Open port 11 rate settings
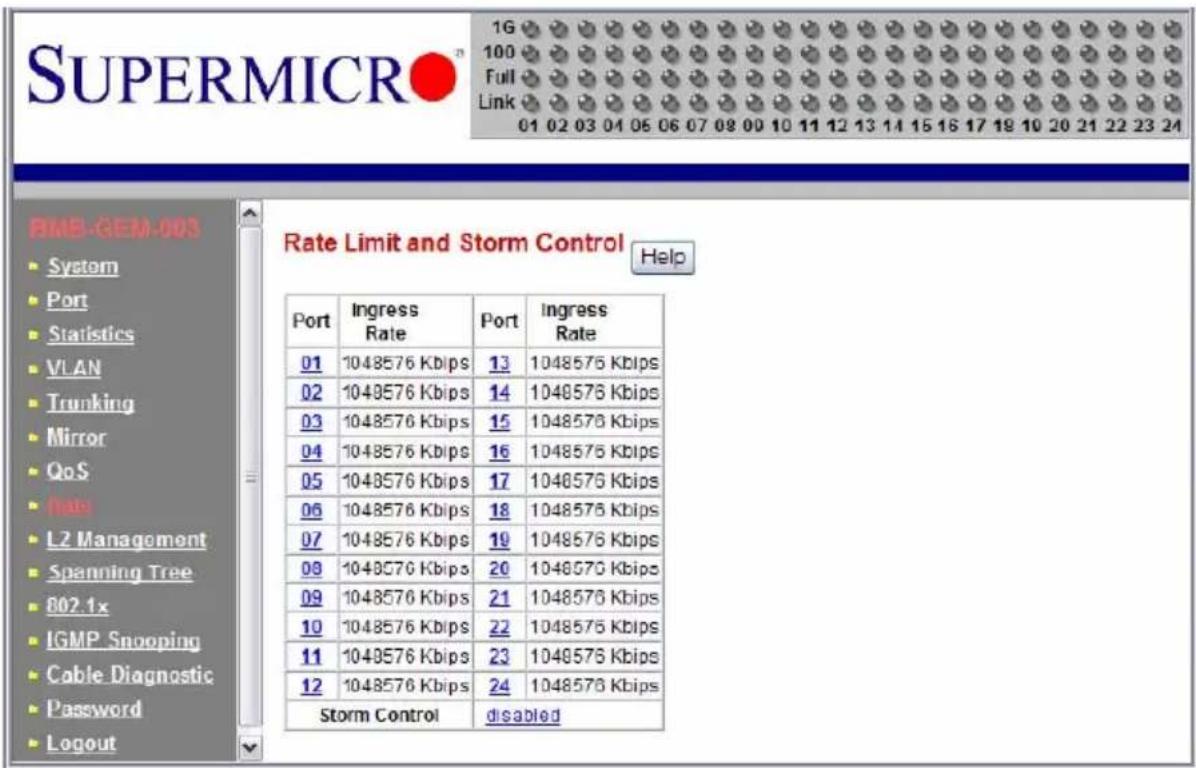Screen dimensions: 1196x768 310,657
